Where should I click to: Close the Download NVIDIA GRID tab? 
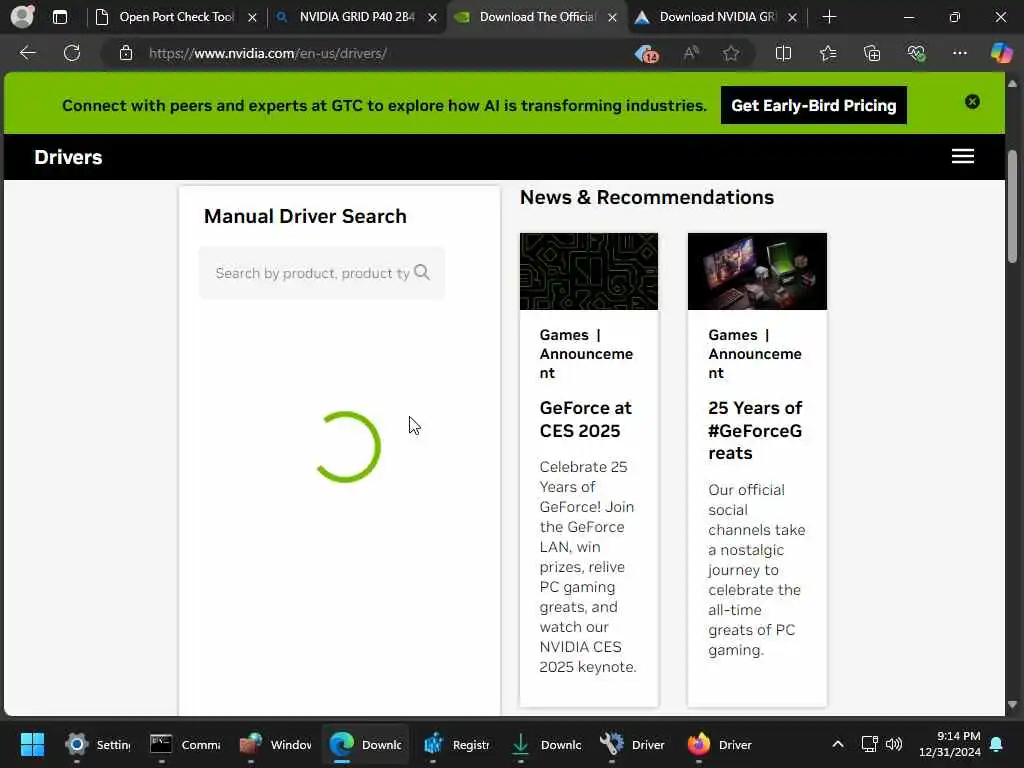pyautogui.click(x=792, y=18)
